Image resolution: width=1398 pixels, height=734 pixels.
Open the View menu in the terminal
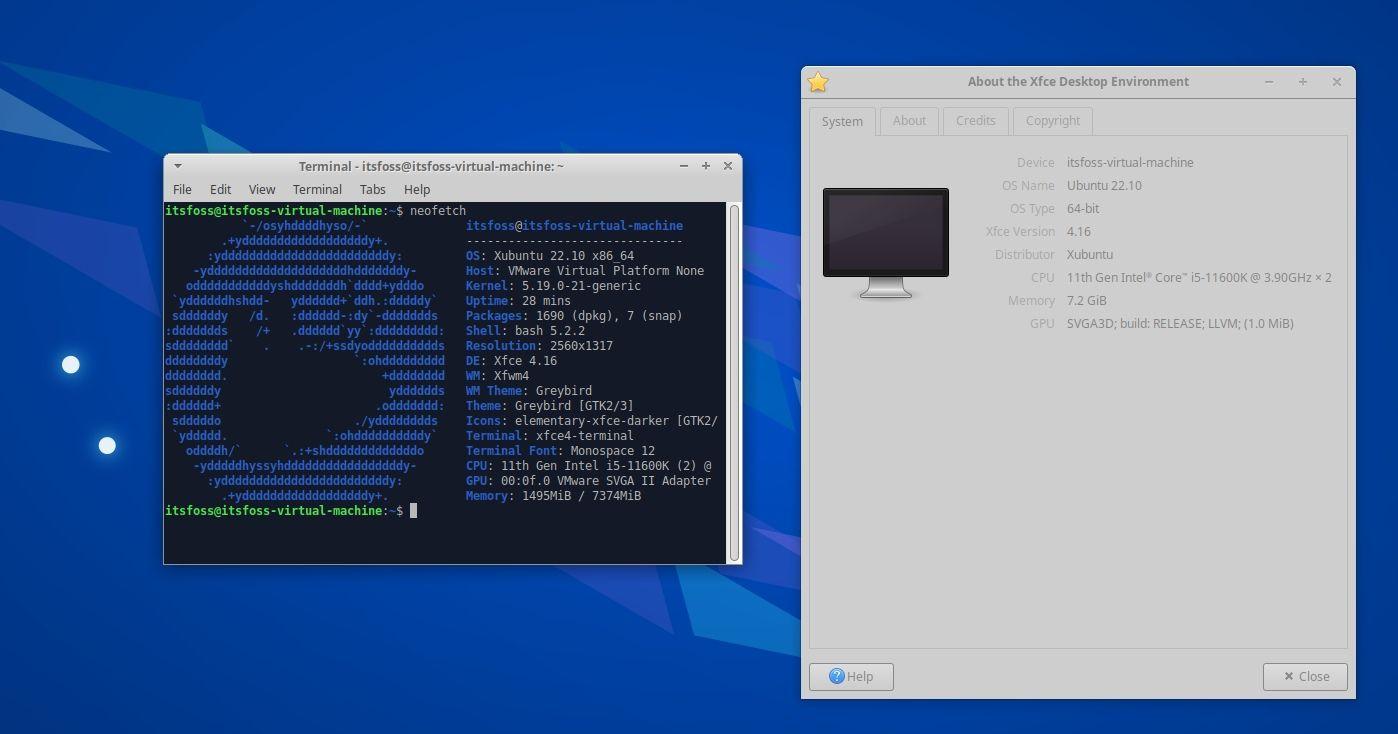tap(261, 189)
